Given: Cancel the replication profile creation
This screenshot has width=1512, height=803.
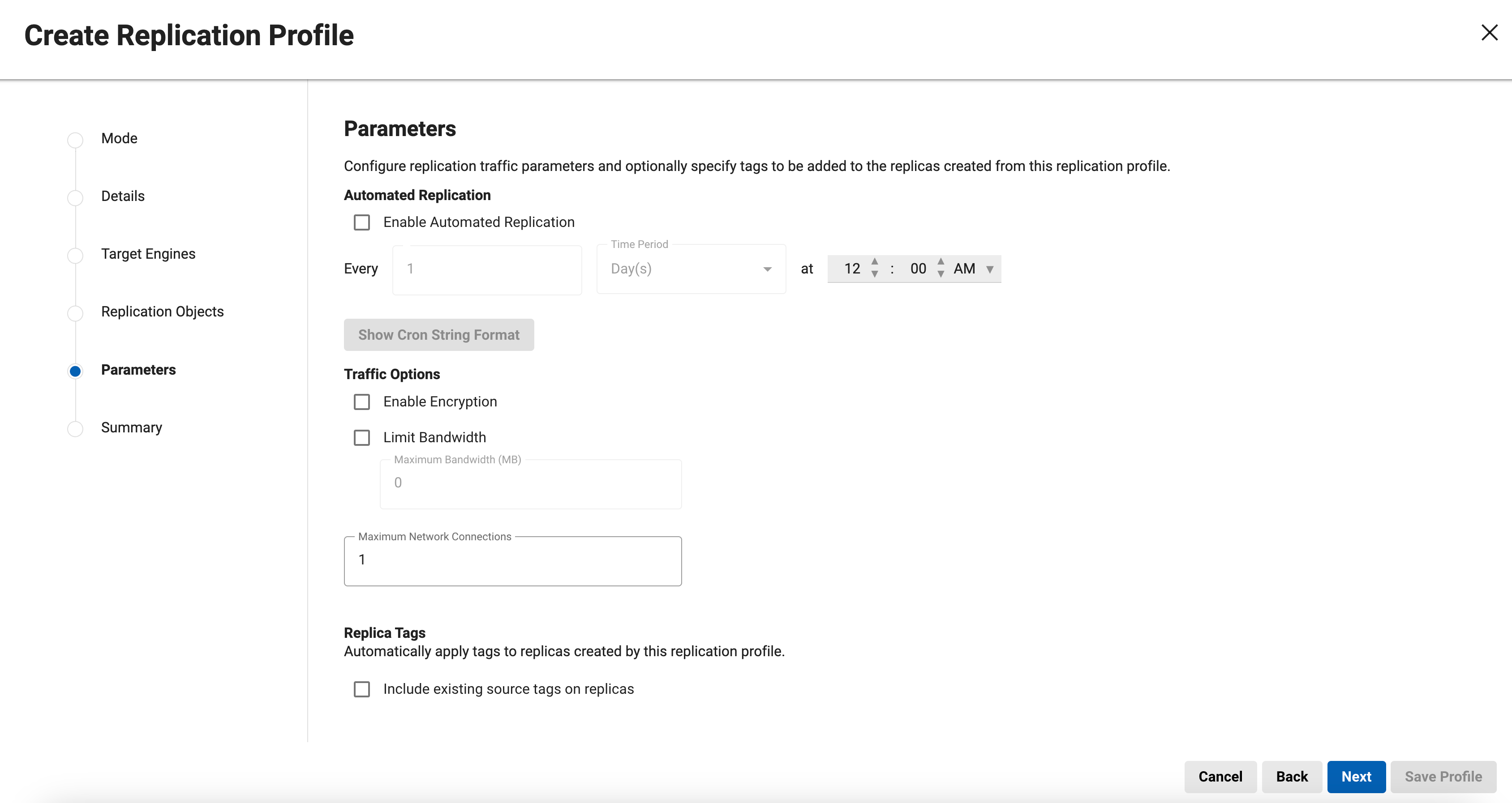Looking at the screenshot, I should (1220, 777).
